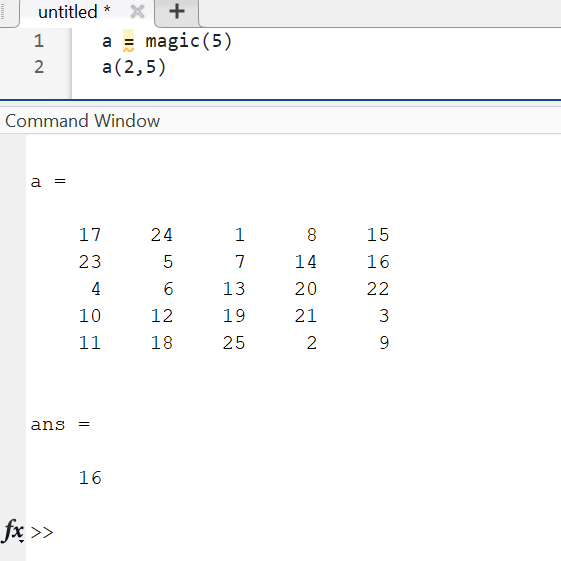This screenshot has height=561, width=561.
Task: Click the ans value 16
Action: (90, 478)
